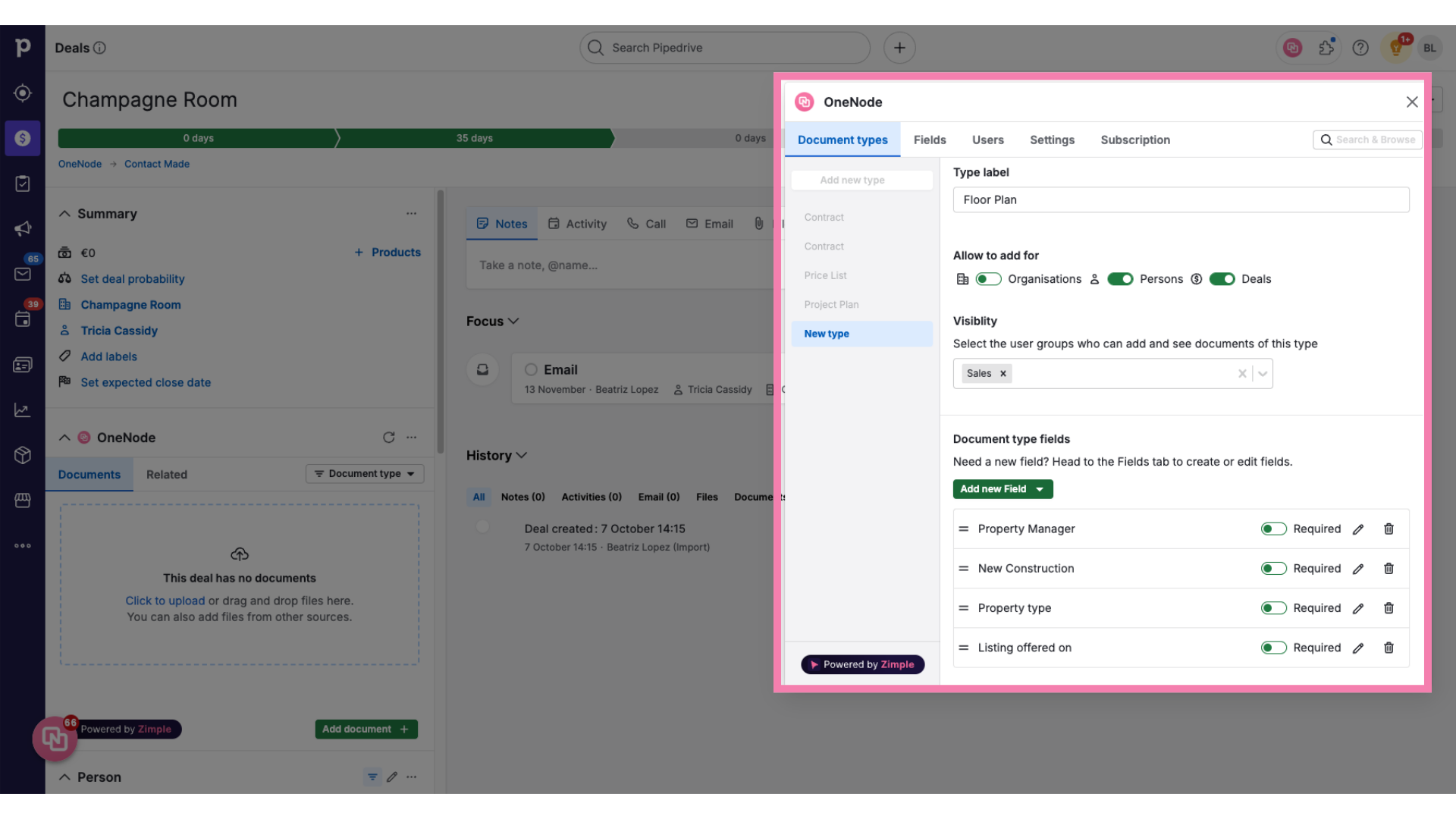This screenshot has height=819, width=1456.
Task: Switch to the Users tab
Action: (x=987, y=140)
